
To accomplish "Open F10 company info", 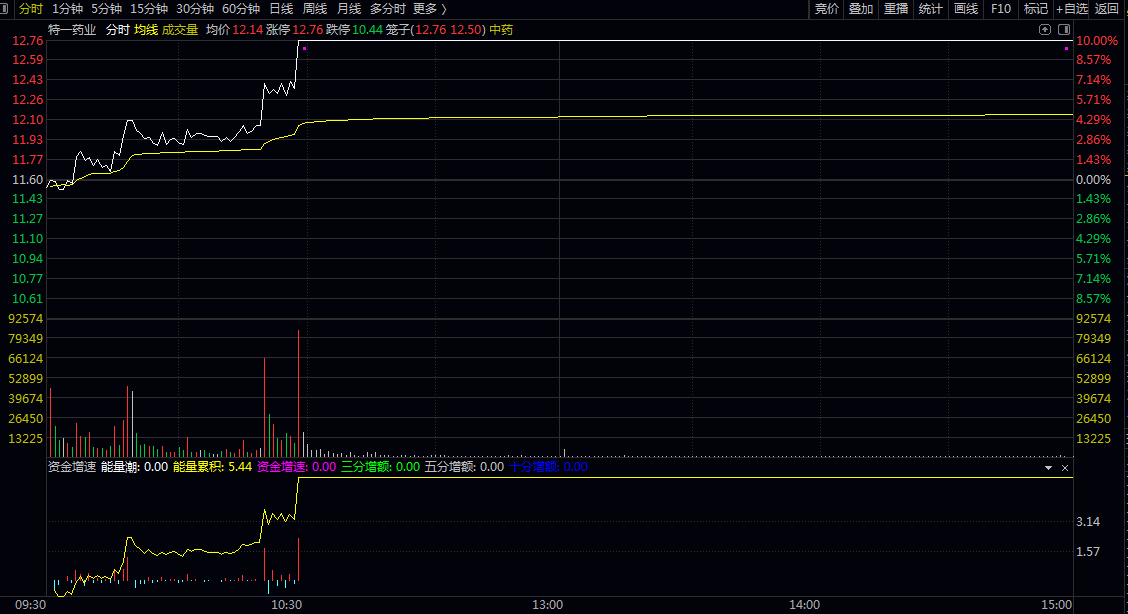I will click(1001, 9).
